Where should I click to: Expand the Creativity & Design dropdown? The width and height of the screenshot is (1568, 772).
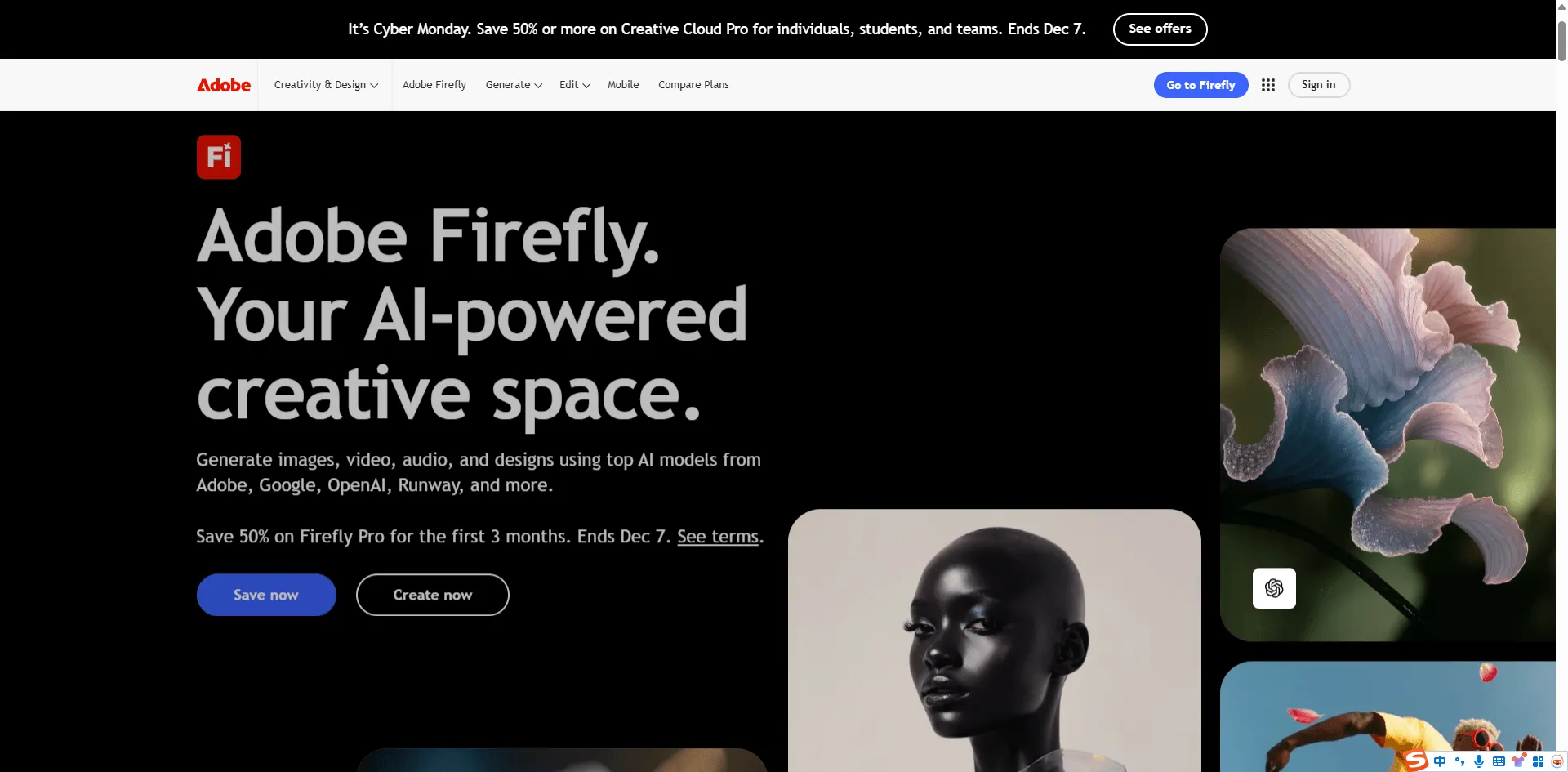tap(326, 85)
